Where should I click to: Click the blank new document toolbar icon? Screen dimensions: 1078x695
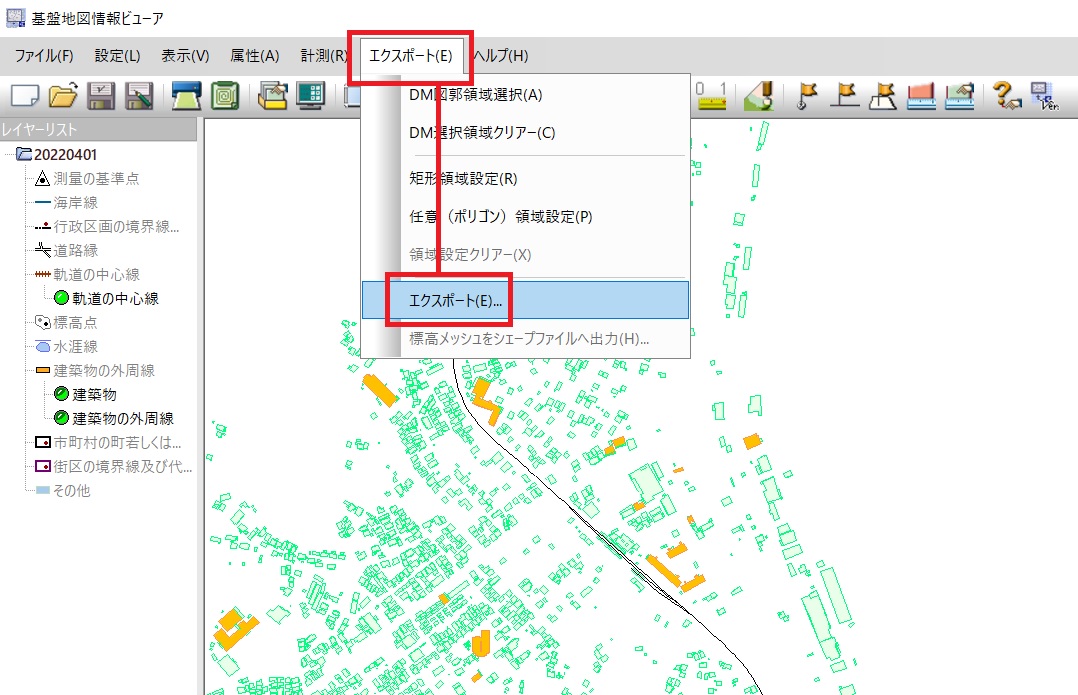25,96
